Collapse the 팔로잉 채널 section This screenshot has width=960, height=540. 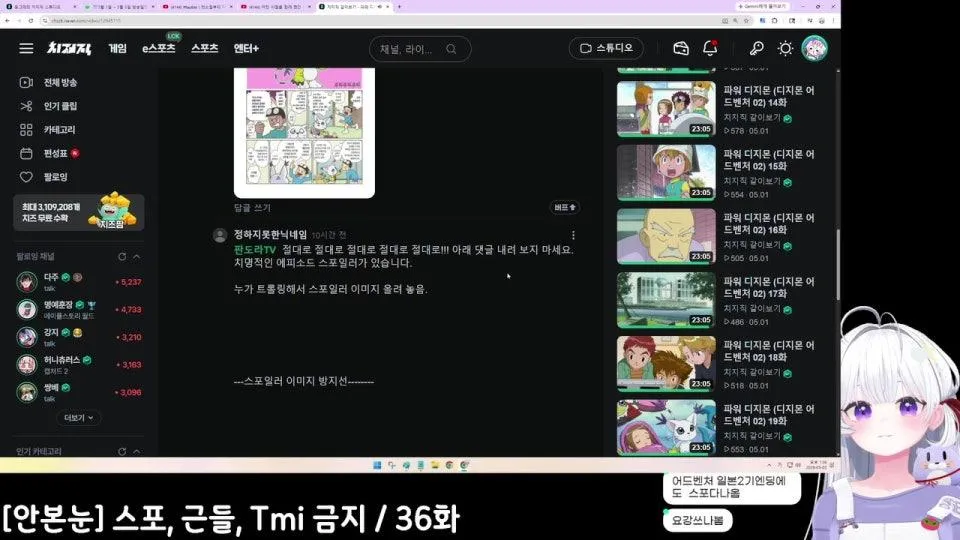pos(137,257)
